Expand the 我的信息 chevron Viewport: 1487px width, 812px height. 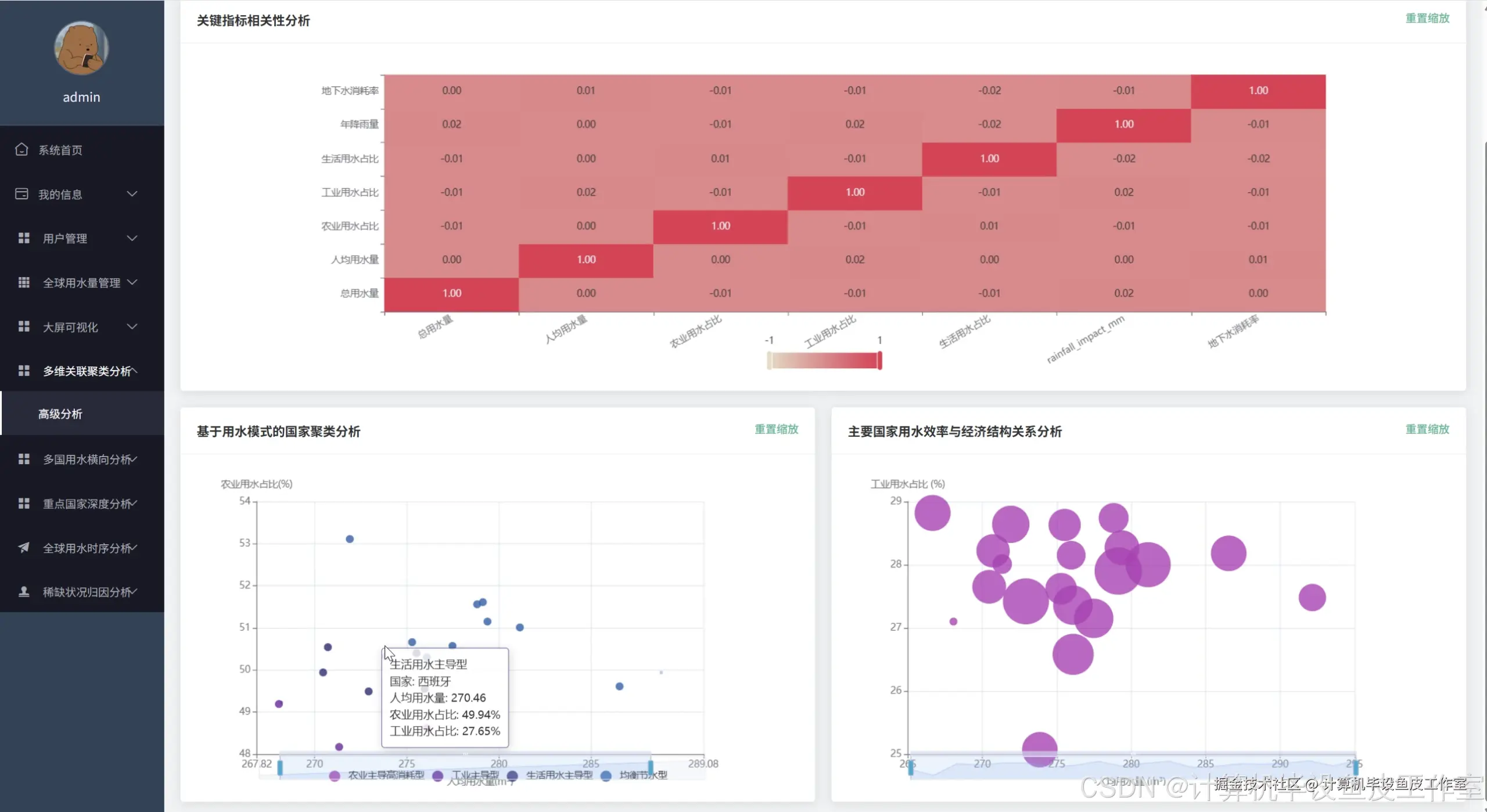click(132, 194)
